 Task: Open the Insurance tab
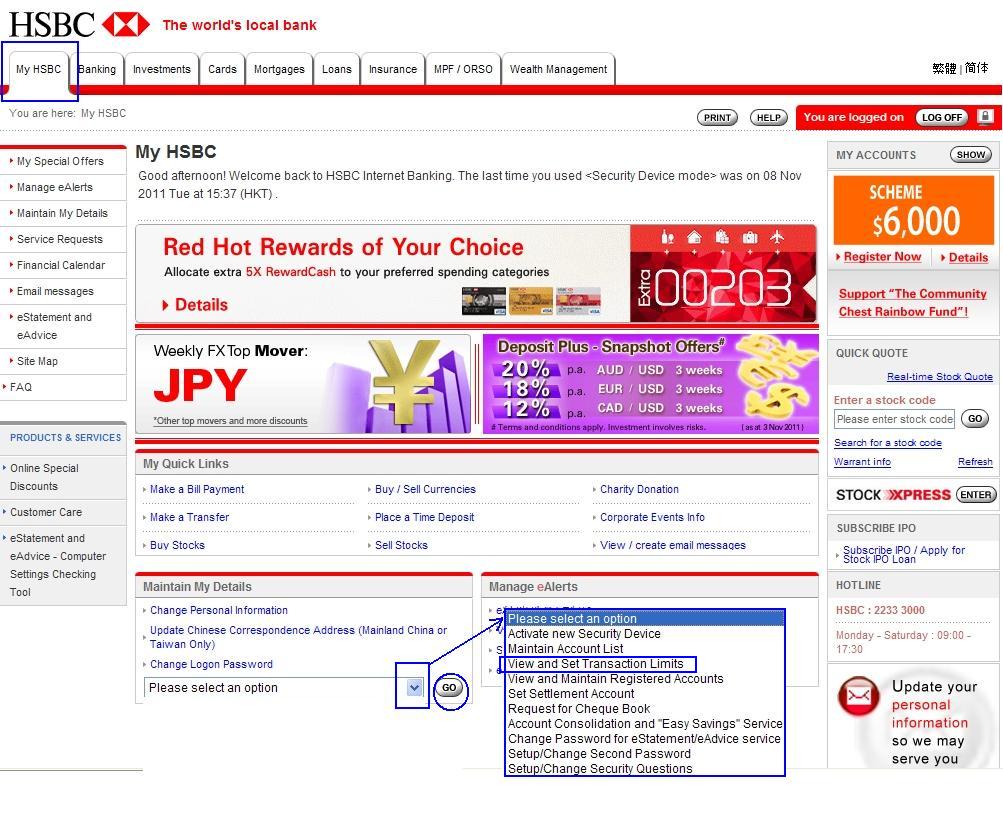pyautogui.click(x=393, y=69)
